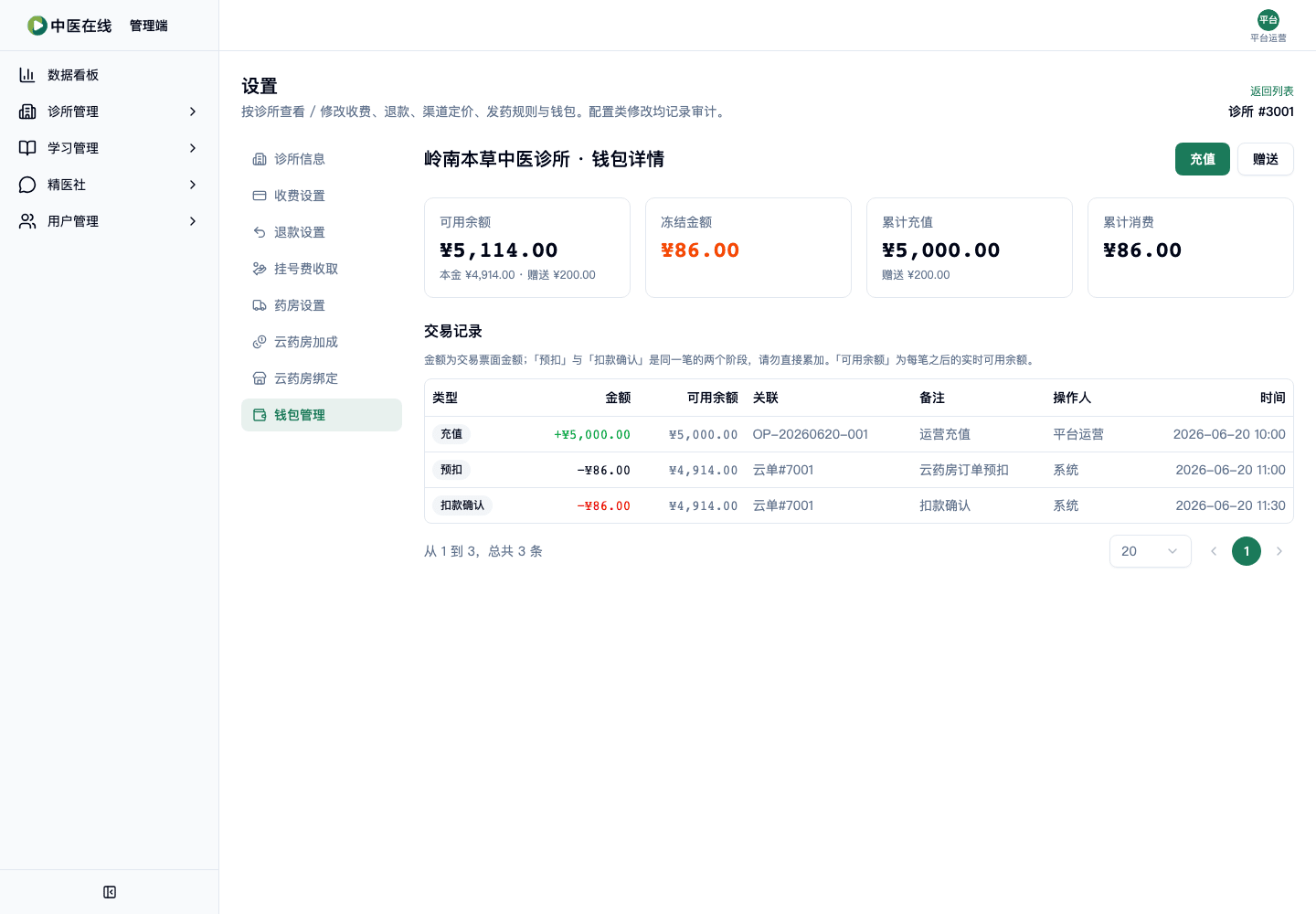1316x914 pixels.
Task: Click the 预扣 type tag in the table
Action: click(451, 470)
